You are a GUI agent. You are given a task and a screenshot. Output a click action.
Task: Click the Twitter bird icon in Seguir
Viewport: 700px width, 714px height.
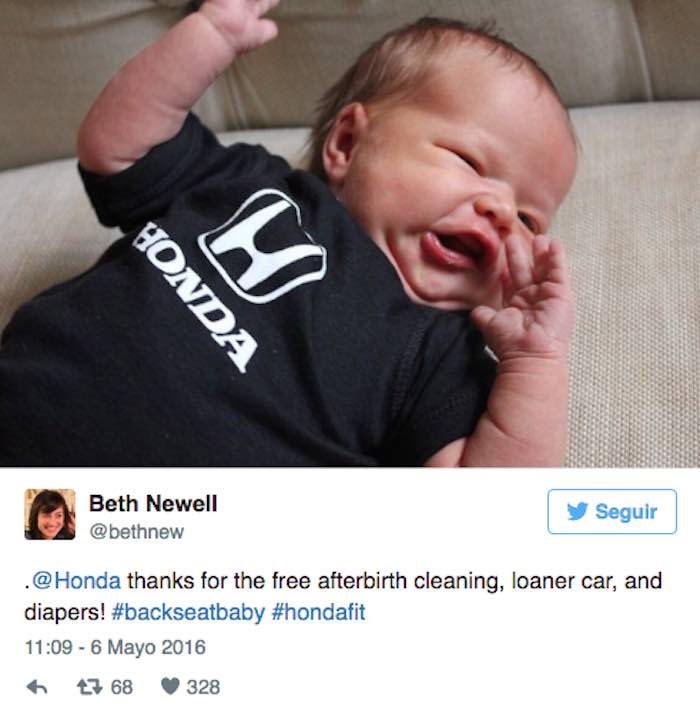(x=577, y=512)
